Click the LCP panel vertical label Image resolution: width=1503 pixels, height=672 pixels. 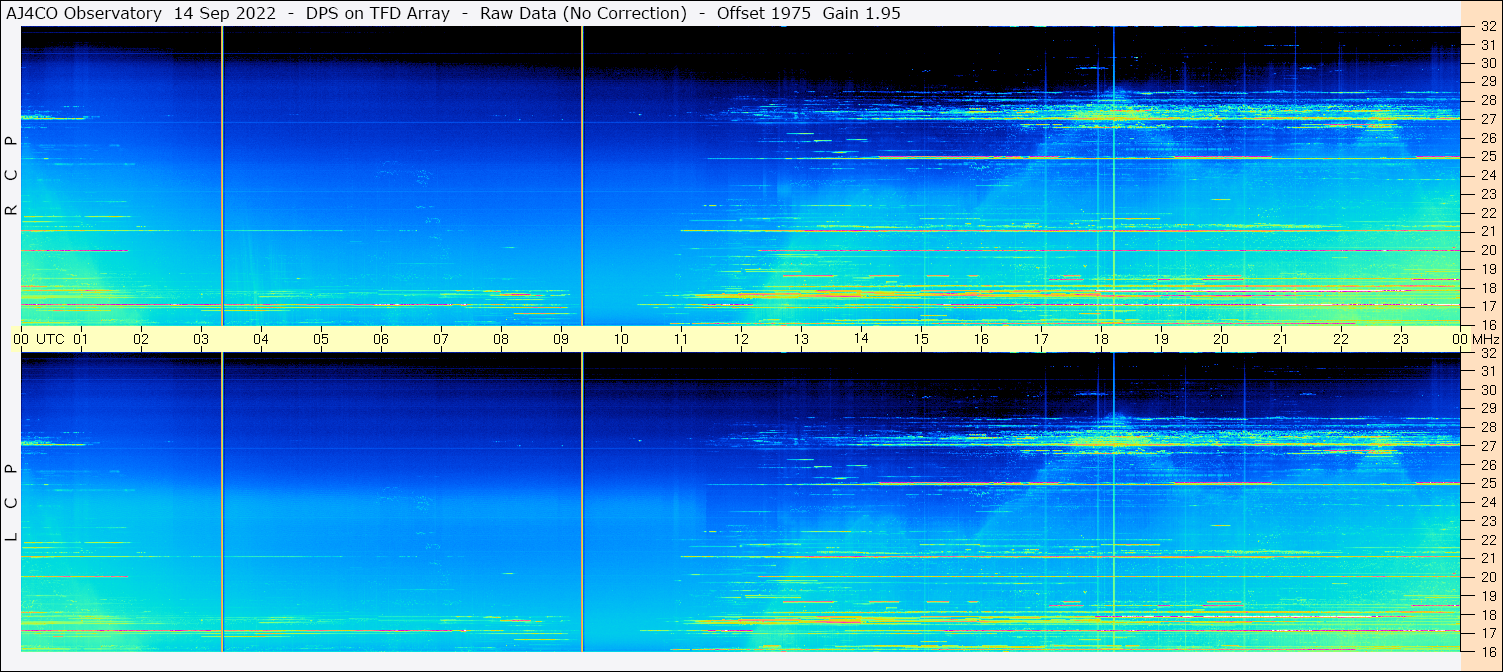(12, 503)
